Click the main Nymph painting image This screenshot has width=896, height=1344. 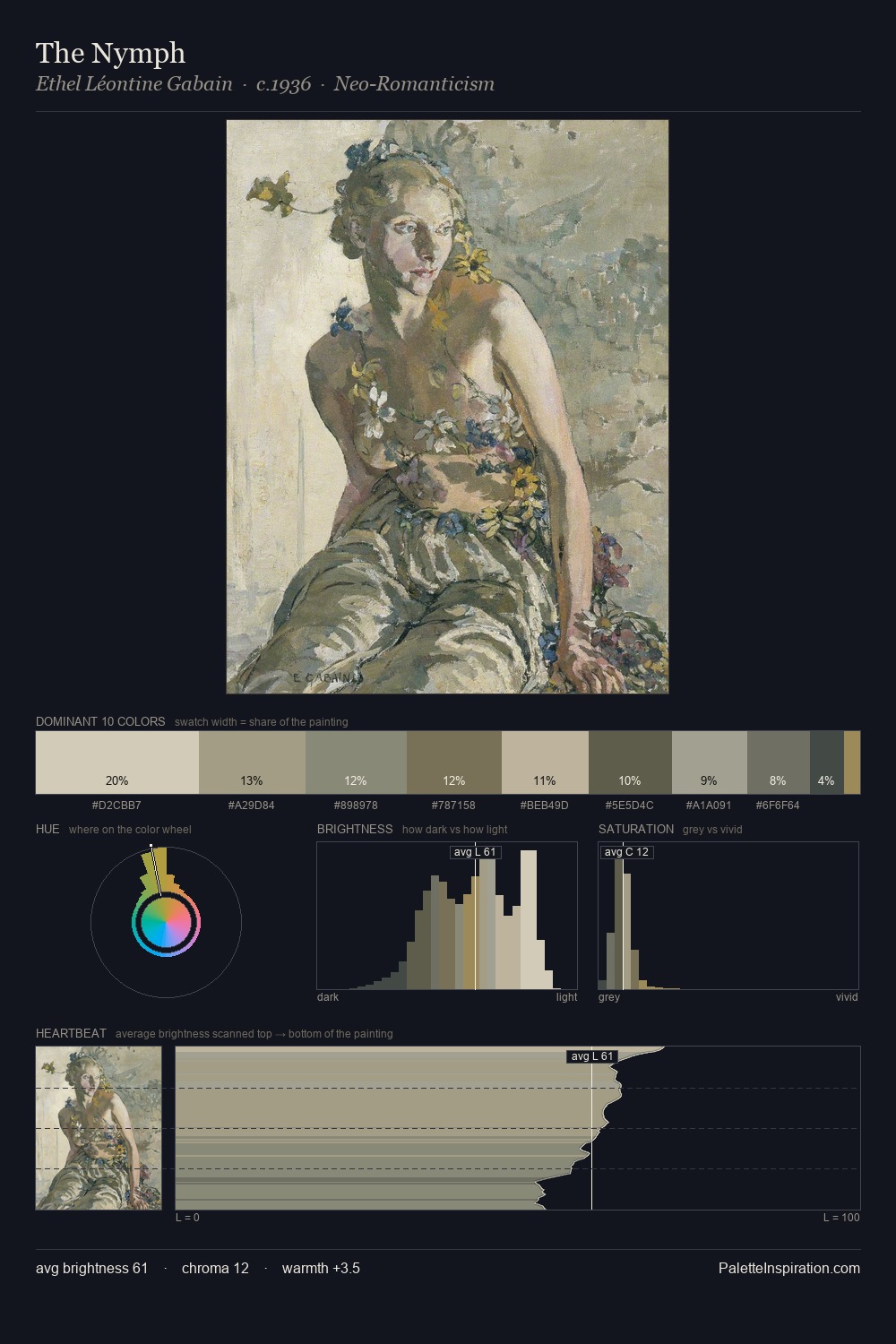pyautogui.click(x=447, y=407)
